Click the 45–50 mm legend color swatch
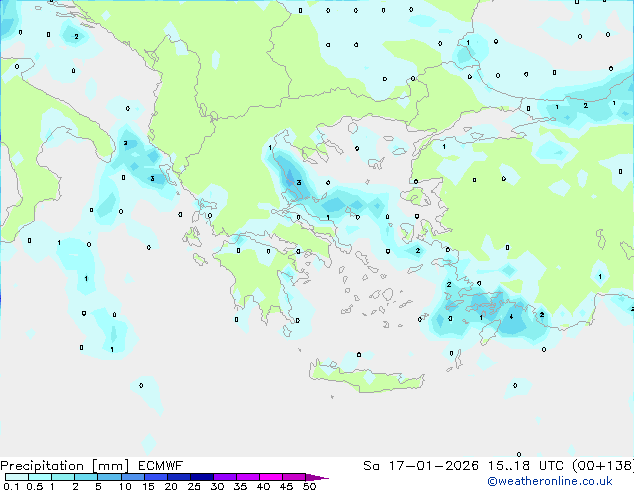The width and height of the screenshot is (634, 490). [x=294, y=477]
